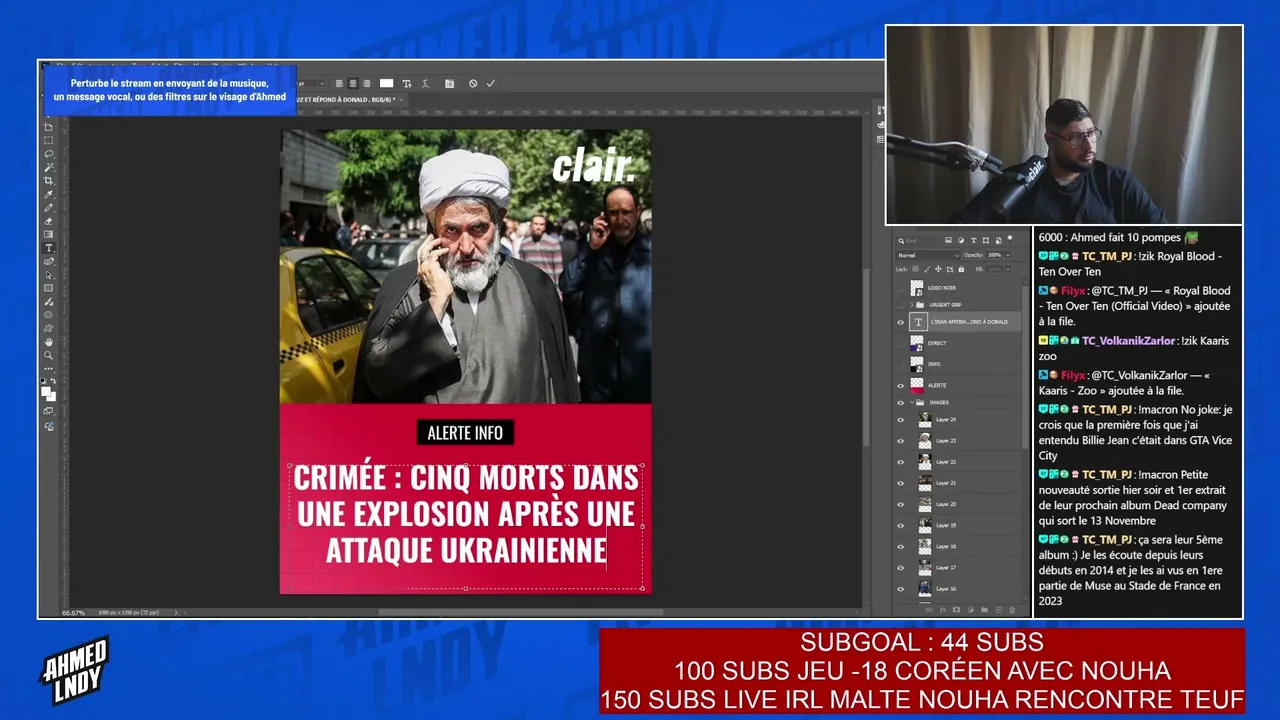Click the ALERTE INFO text on canvas
This screenshot has width=1280, height=720.
(465, 433)
